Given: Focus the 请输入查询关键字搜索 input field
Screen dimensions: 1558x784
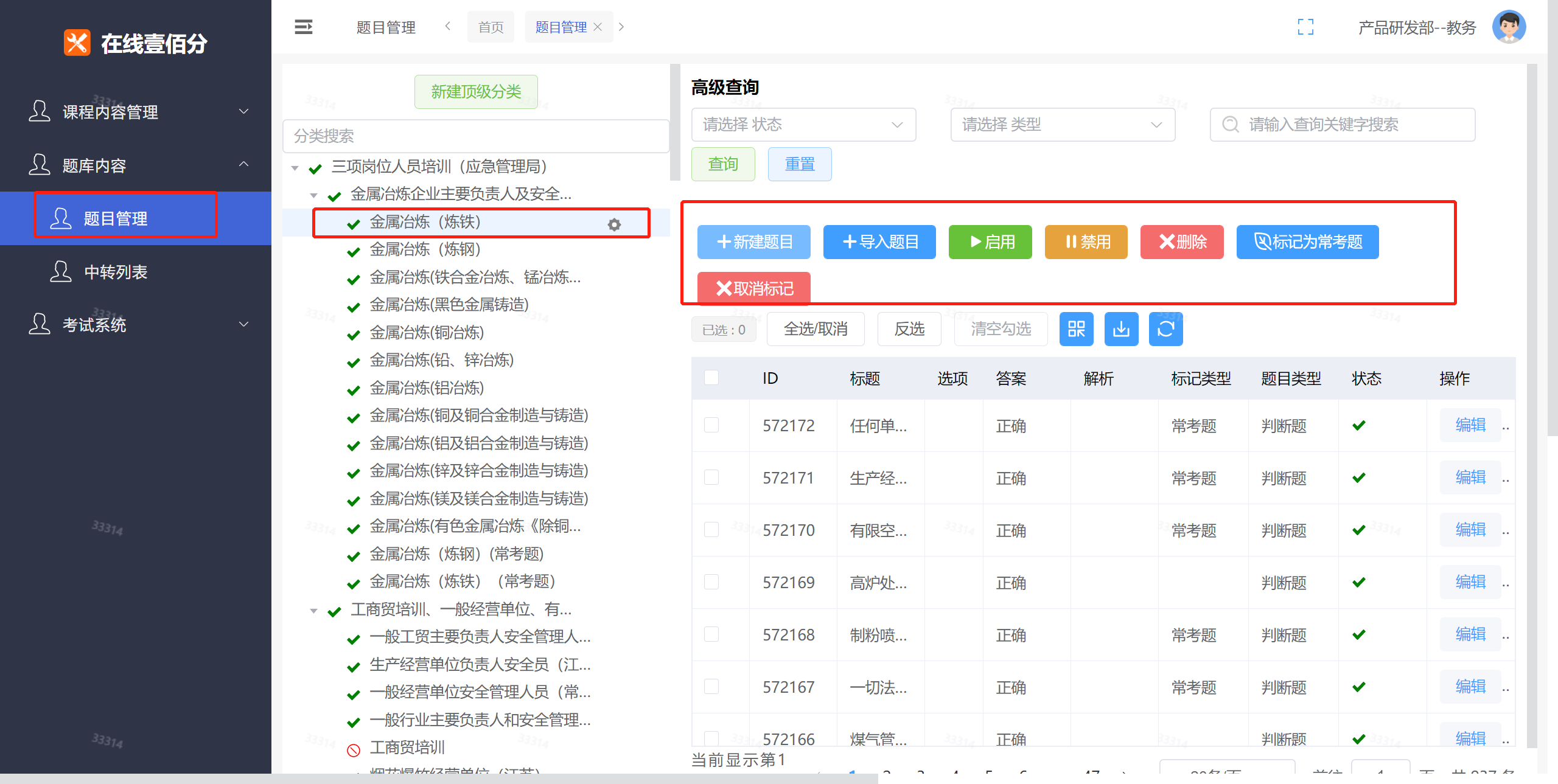Looking at the screenshot, I should pyautogui.click(x=1343, y=124).
